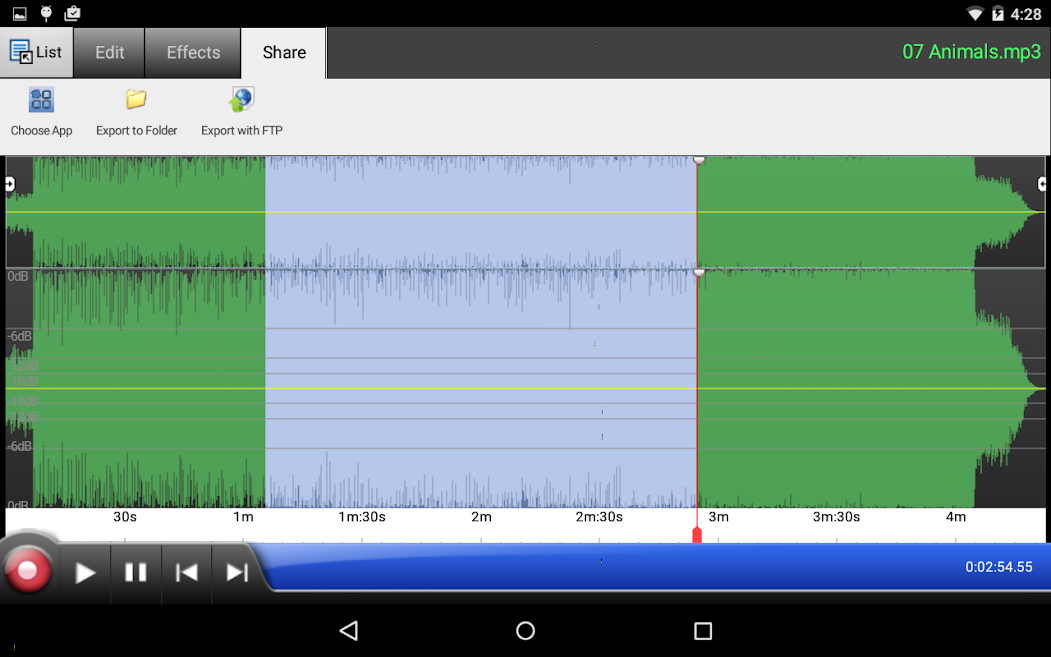
Task: Pause the audio playback
Action: (135, 572)
